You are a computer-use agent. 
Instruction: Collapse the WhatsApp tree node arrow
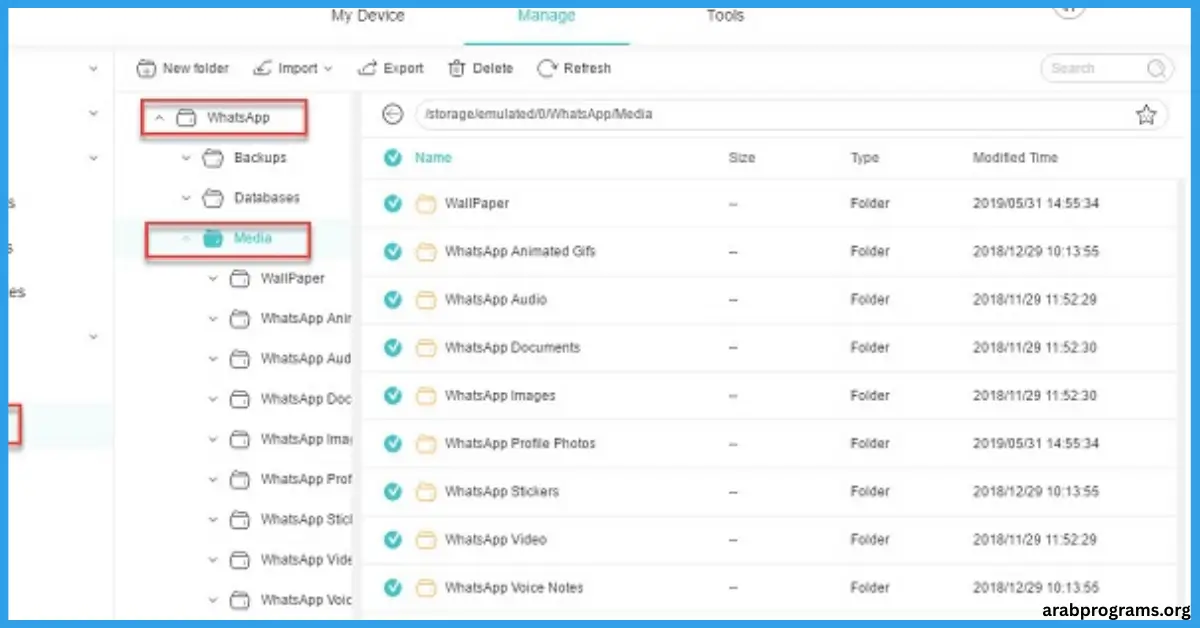[x=159, y=118]
